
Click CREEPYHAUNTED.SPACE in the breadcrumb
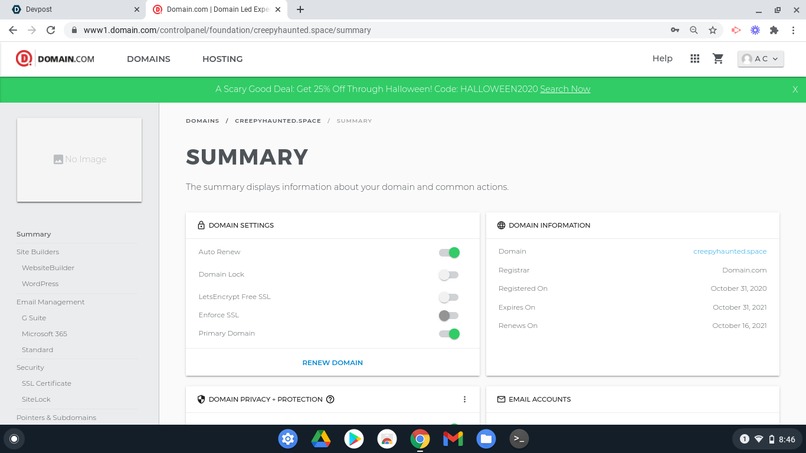[278, 121]
